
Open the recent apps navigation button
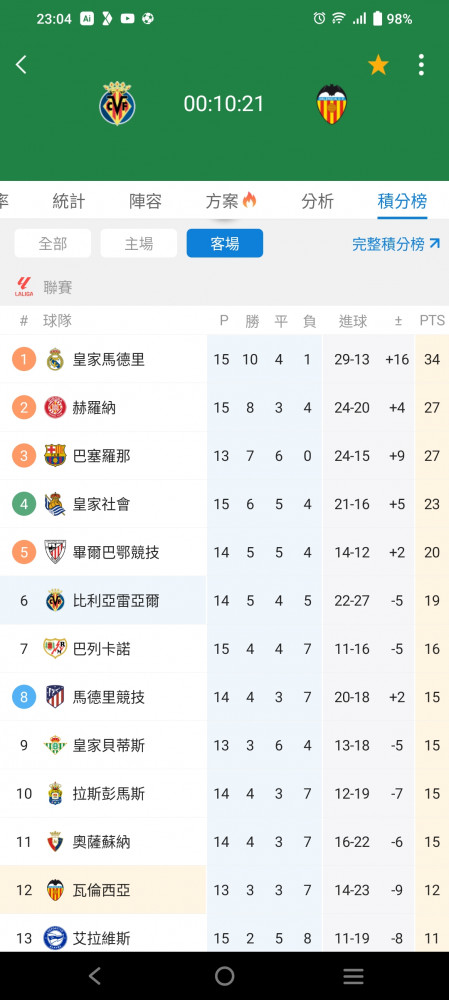353,976
